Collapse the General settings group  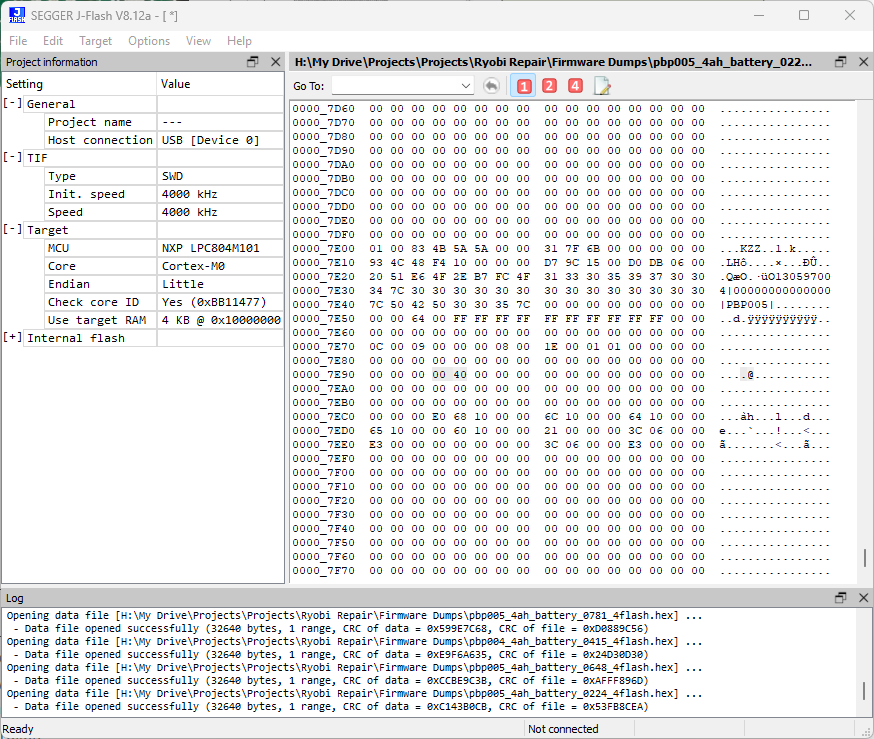pyautogui.click(x=13, y=104)
